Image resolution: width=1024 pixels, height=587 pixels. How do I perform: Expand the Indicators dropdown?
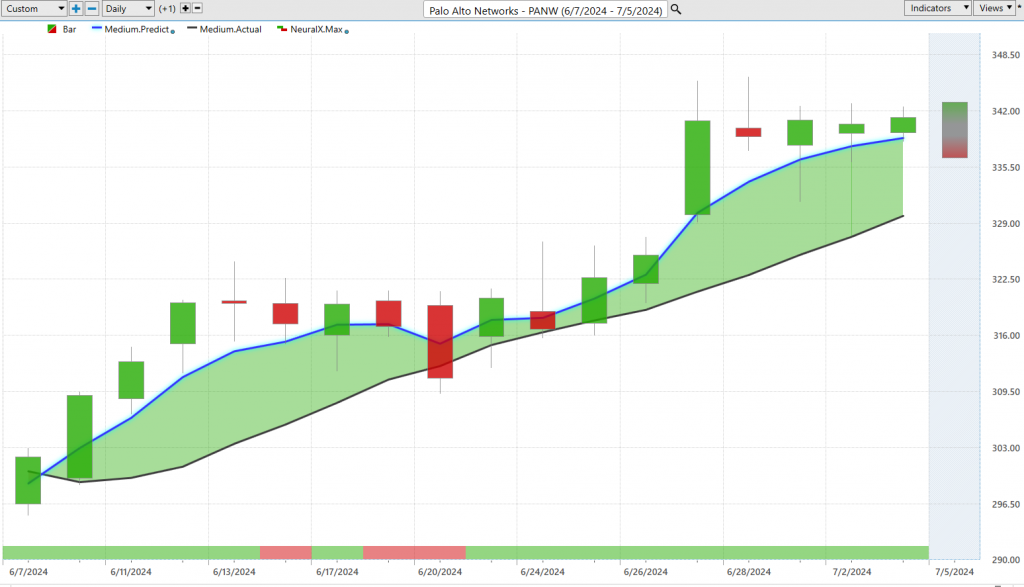coord(937,8)
